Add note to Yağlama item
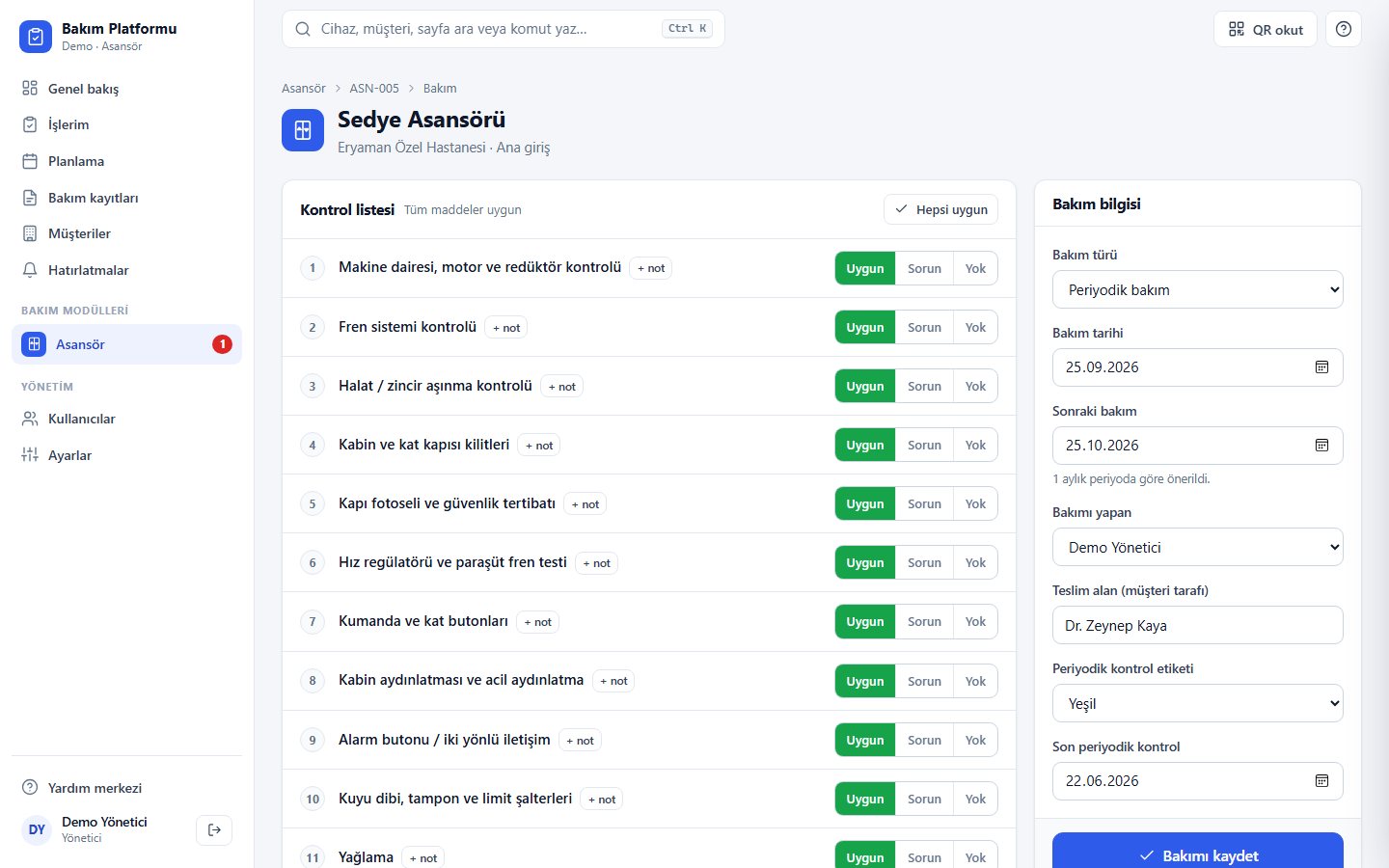Viewport: 1389px width, 868px height. click(x=423, y=857)
